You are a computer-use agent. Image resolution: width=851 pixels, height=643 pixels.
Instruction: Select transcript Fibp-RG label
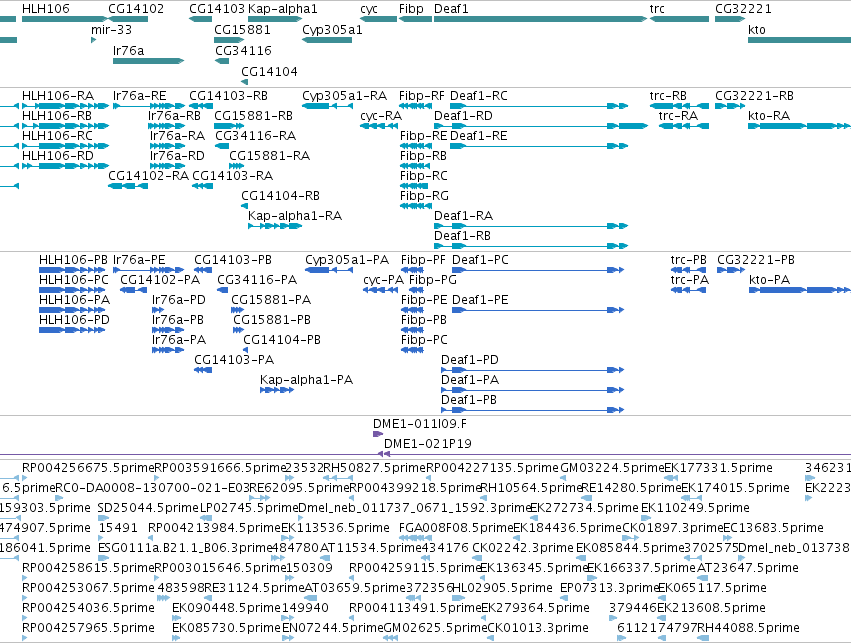pyautogui.click(x=424, y=196)
